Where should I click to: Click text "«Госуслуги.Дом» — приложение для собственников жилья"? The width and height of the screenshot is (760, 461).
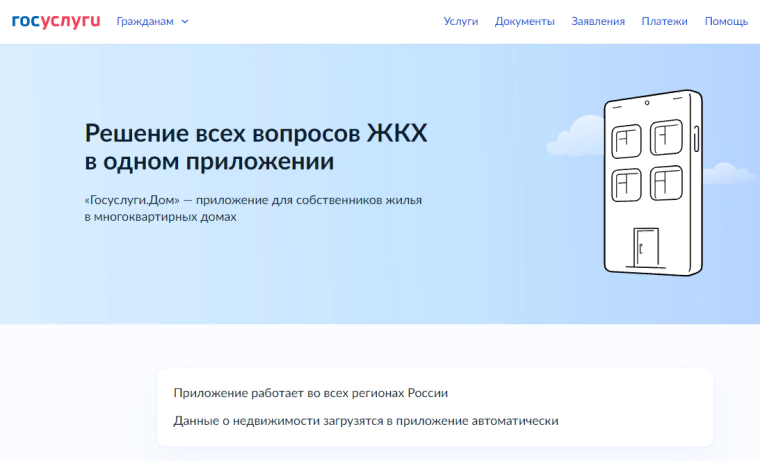[253, 200]
